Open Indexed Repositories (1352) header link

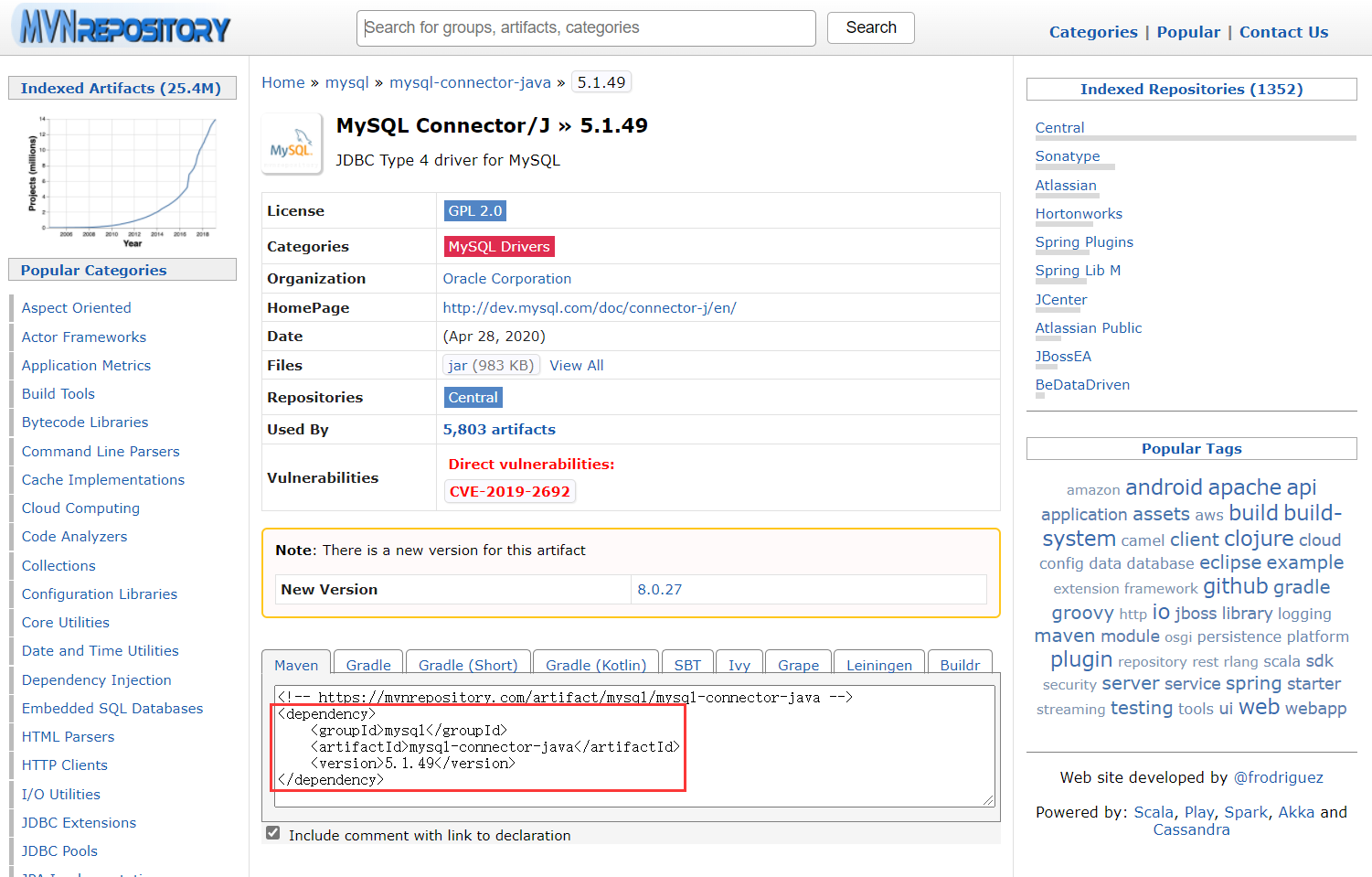click(1191, 89)
